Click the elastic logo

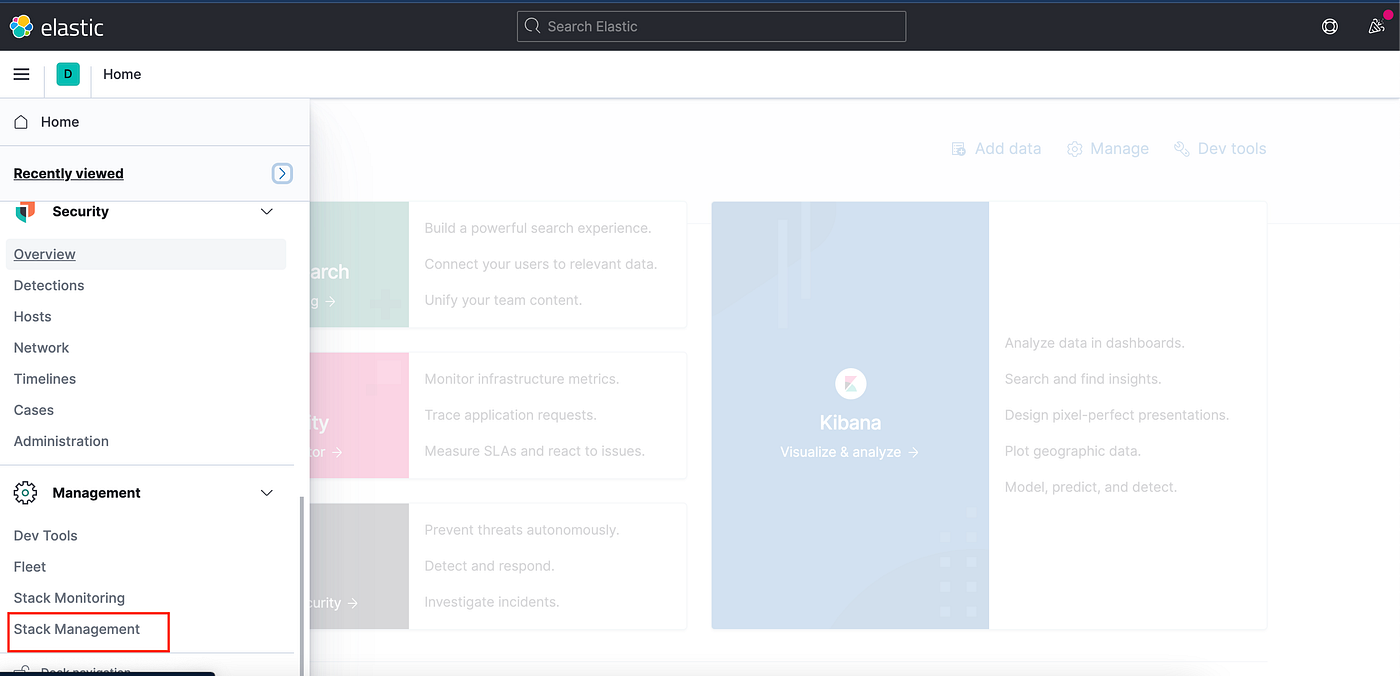coord(57,26)
